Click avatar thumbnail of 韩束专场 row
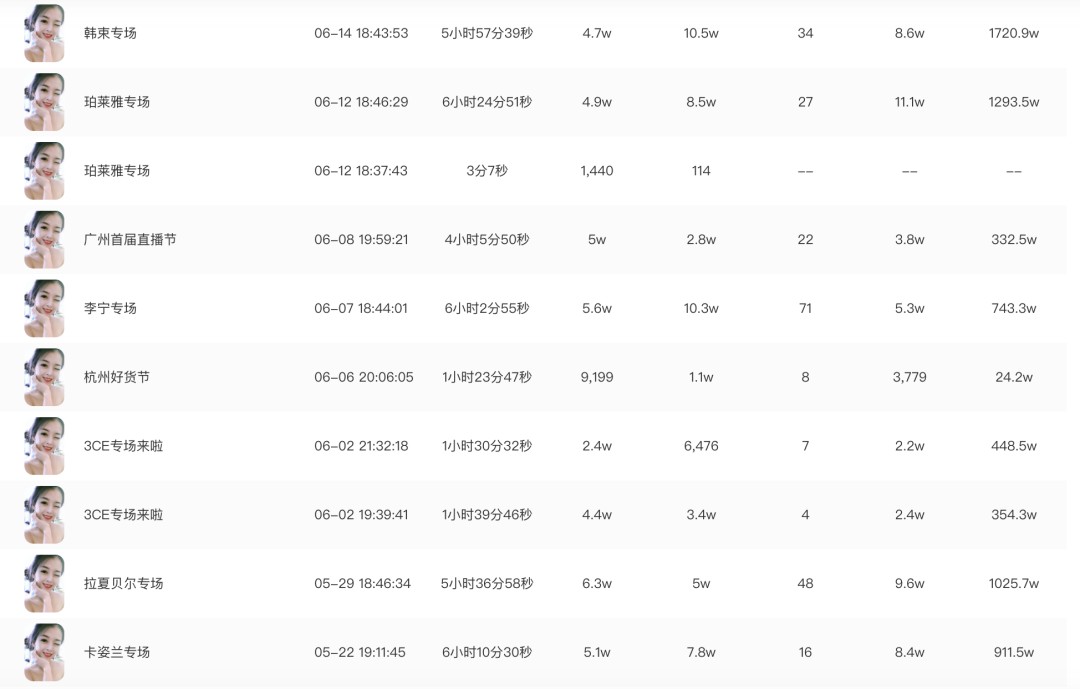Screen dimensions: 1080x689 pos(44,33)
